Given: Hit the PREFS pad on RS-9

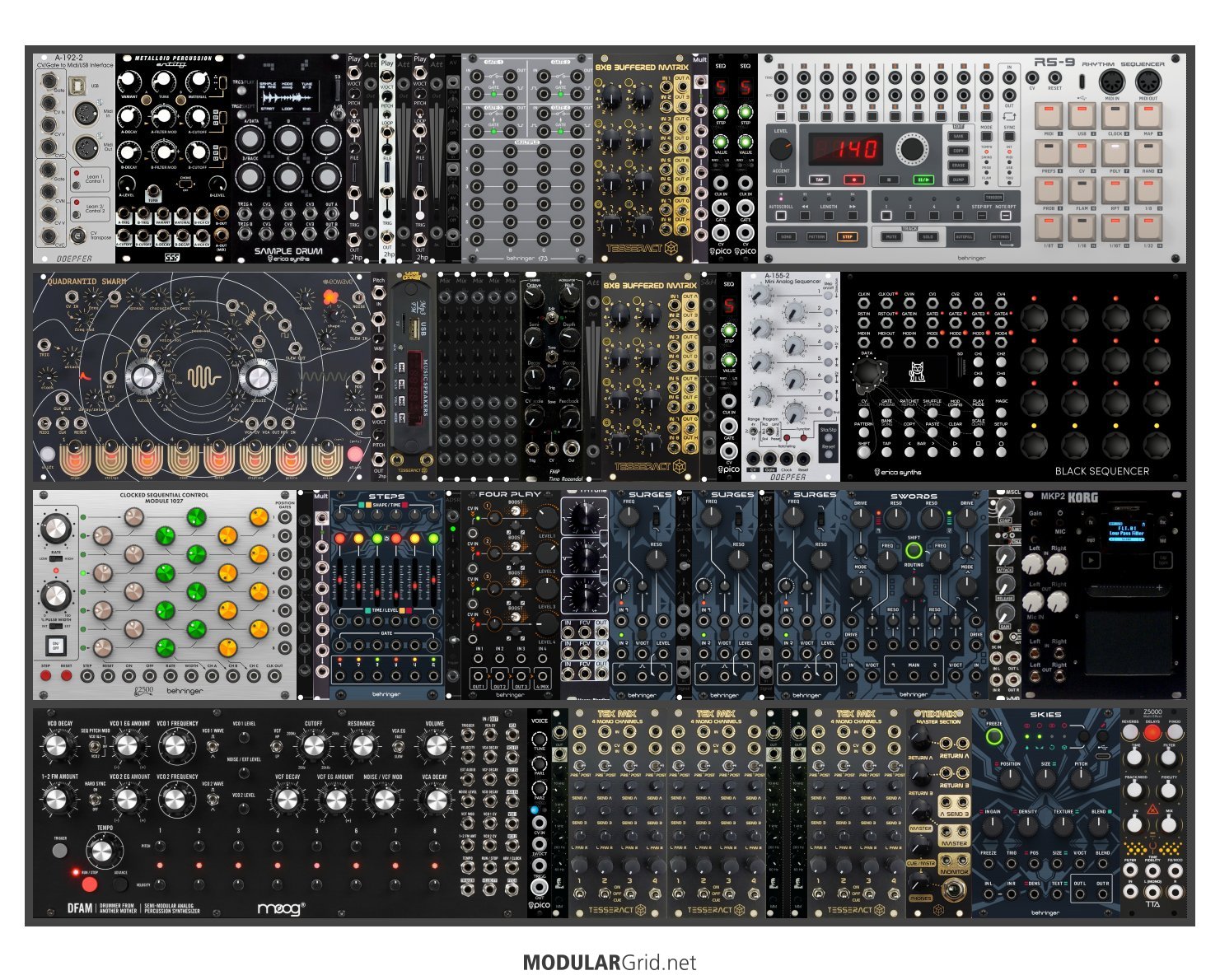Looking at the screenshot, I should tap(1049, 153).
